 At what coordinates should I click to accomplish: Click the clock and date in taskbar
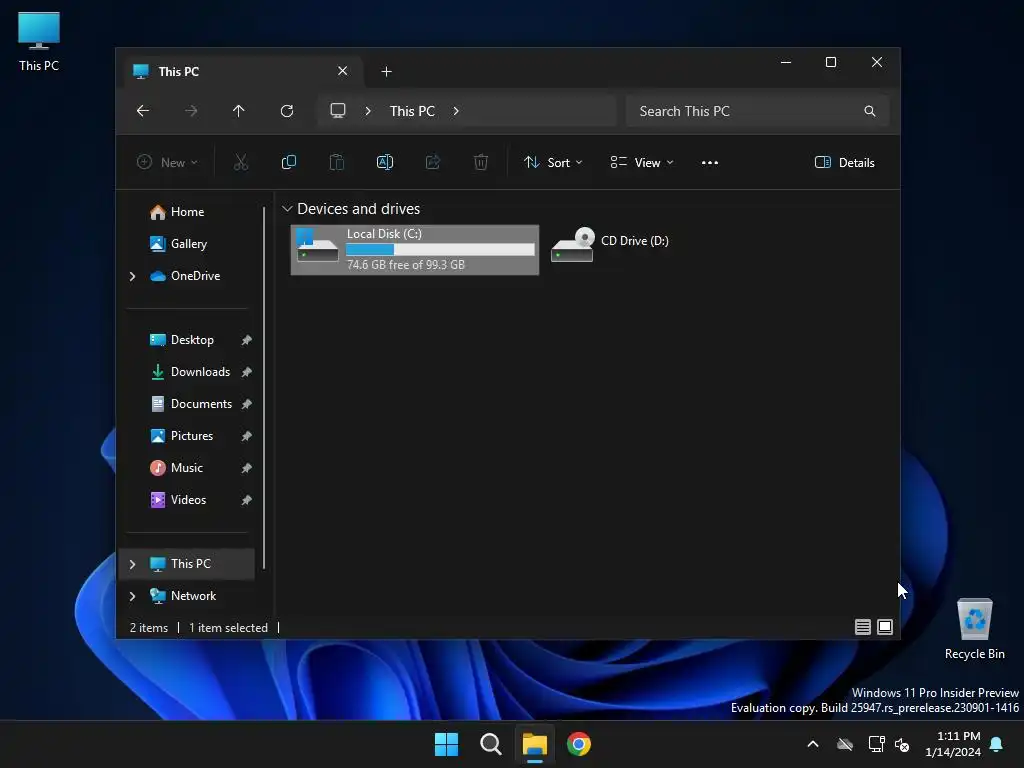[x=953, y=744]
